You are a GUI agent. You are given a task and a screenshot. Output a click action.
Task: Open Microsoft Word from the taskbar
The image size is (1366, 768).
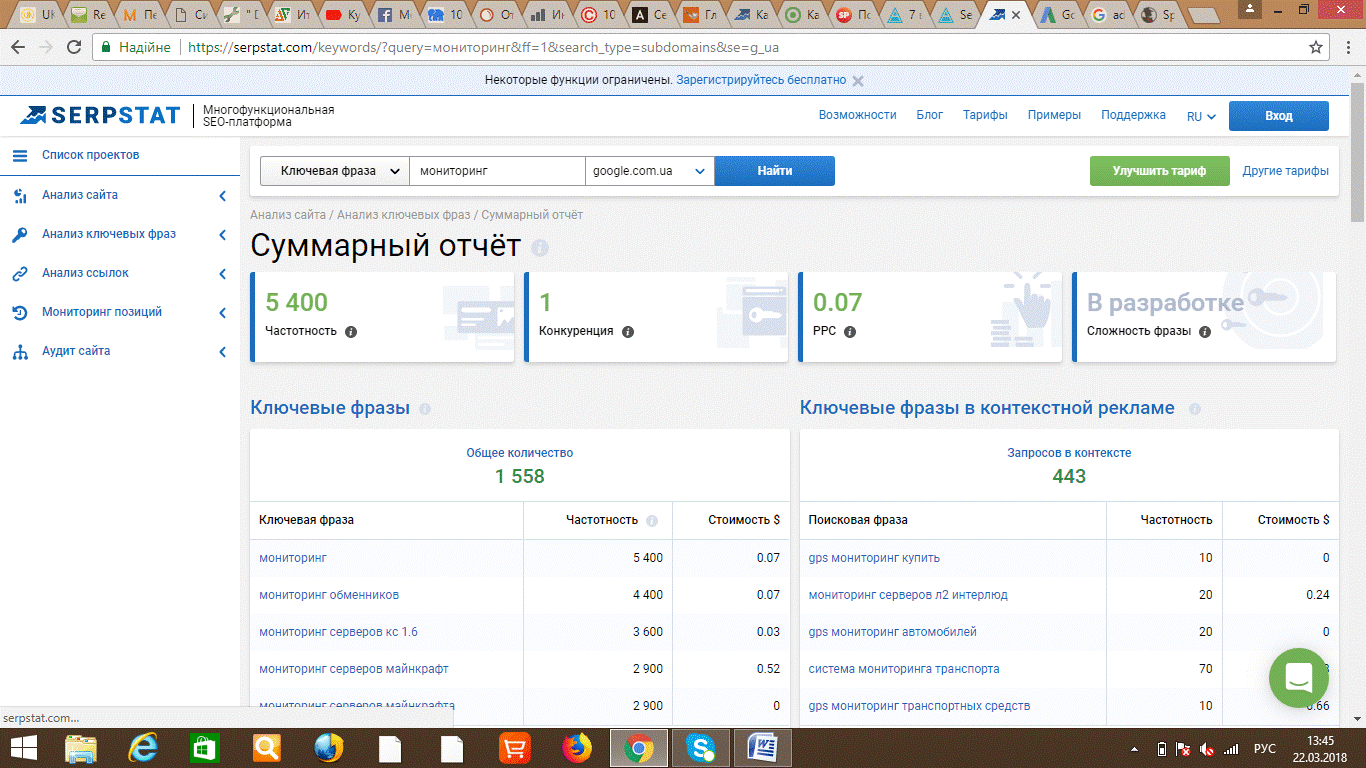[763, 748]
